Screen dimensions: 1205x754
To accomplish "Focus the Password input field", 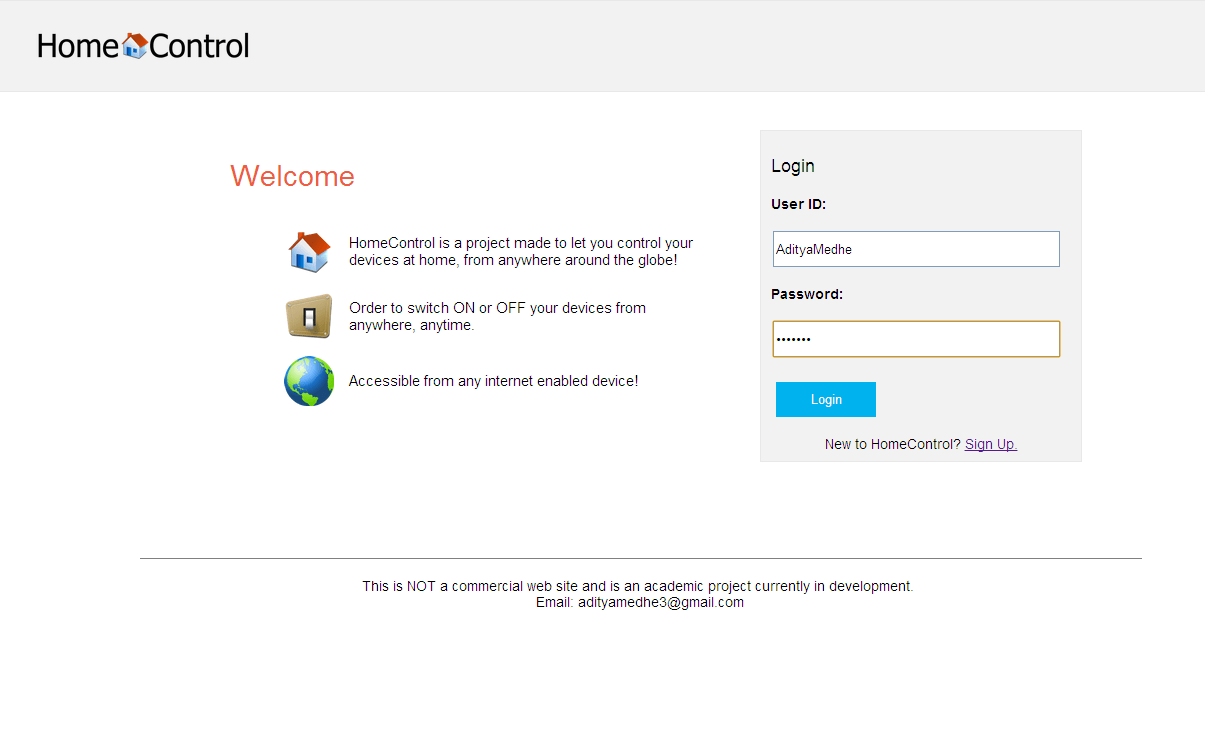I will (x=915, y=339).
